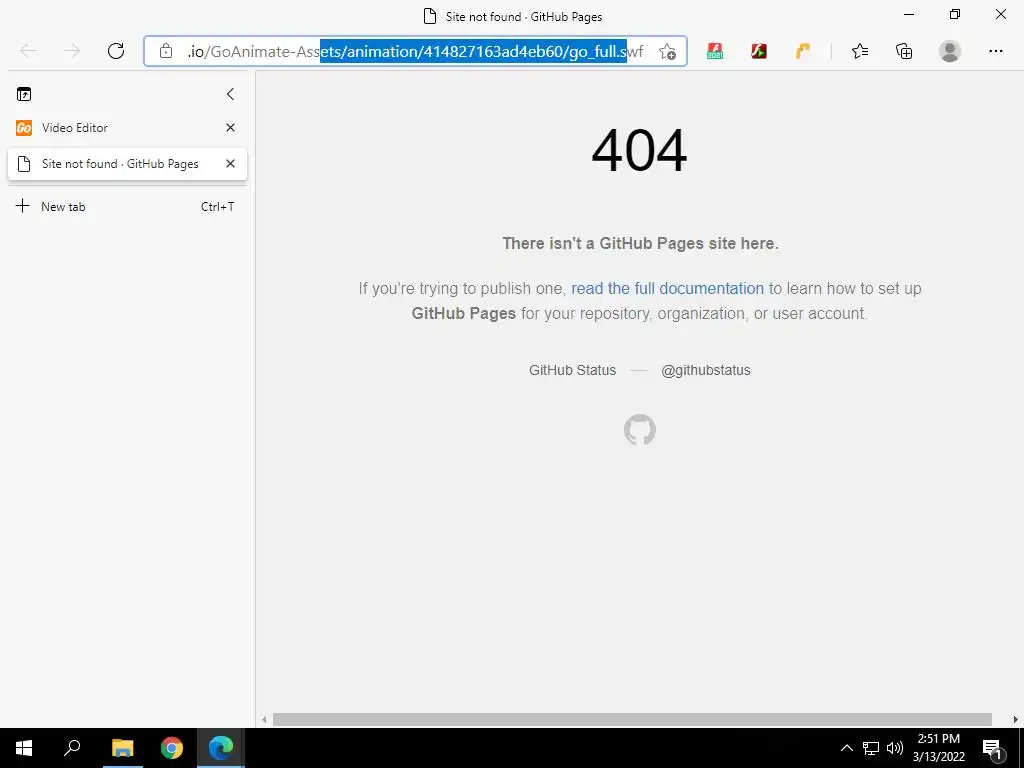View site info via the lock icon
Viewport: 1024px width, 768px height.
(x=166, y=51)
